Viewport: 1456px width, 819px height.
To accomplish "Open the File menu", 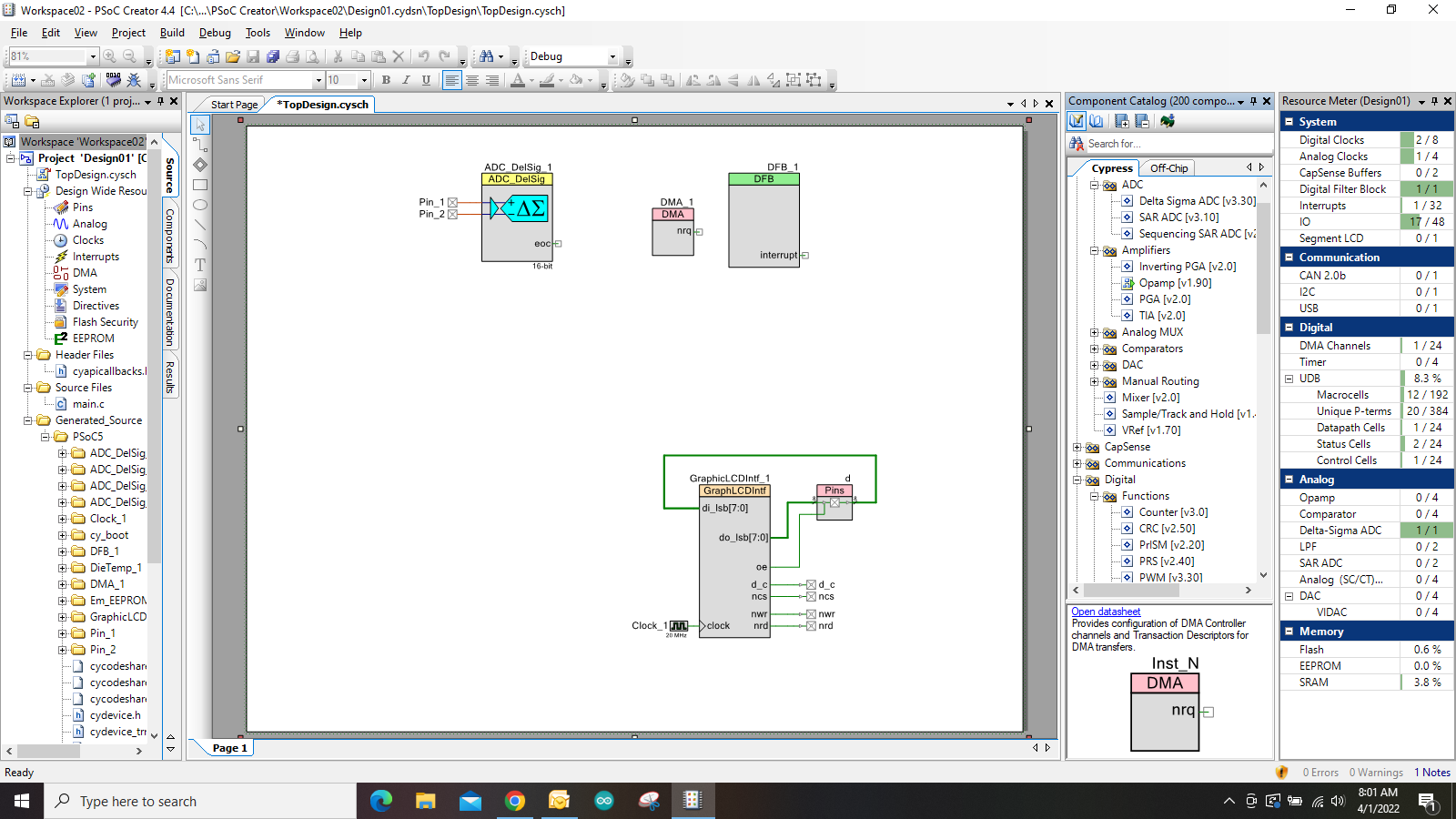I will [x=19, y=33].
